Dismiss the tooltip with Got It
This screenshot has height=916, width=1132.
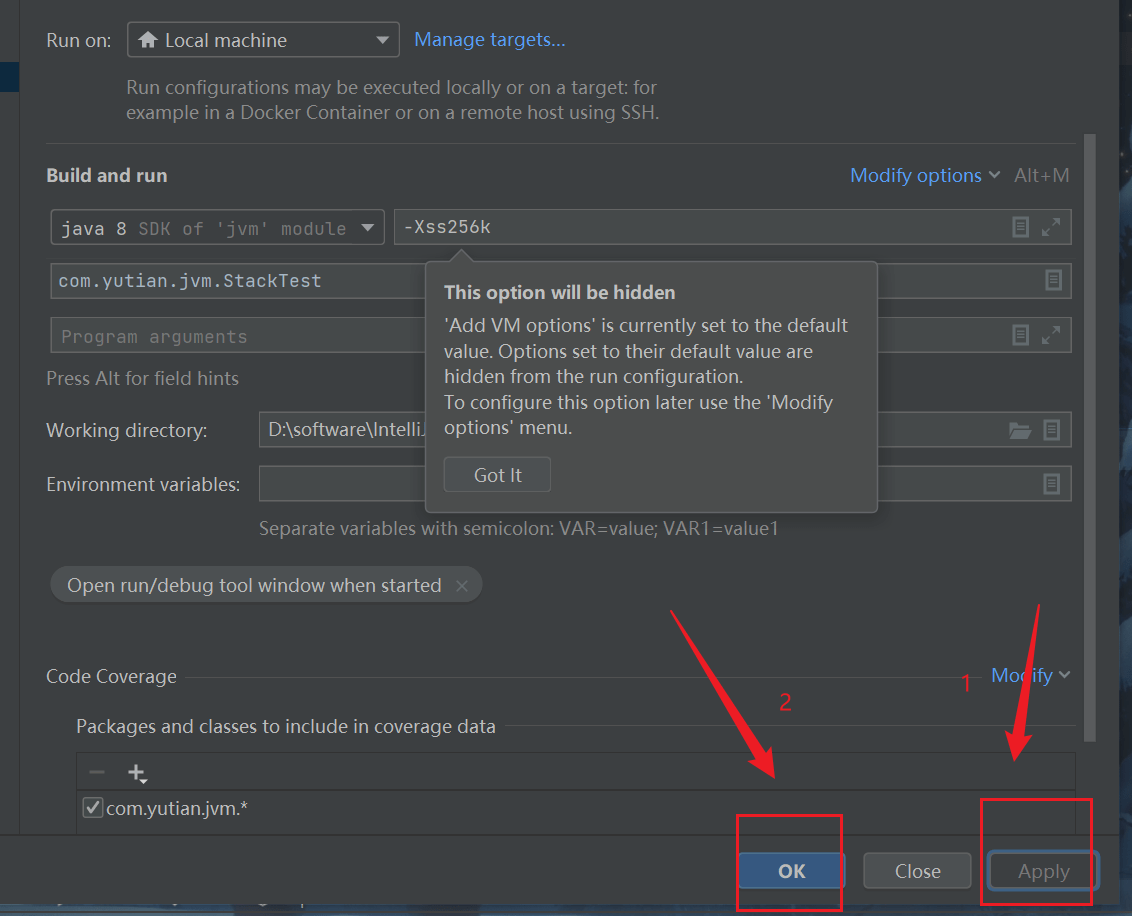tap(497, 475)
